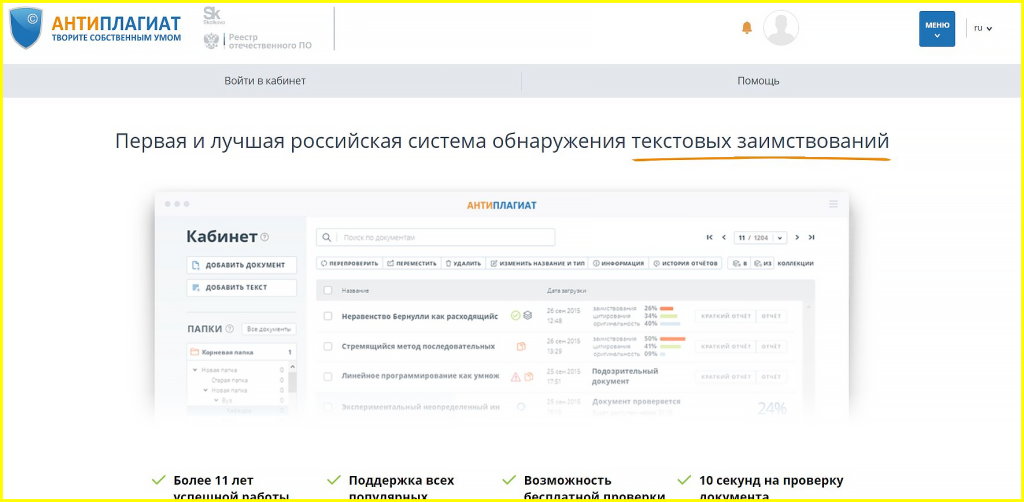Click the Все документы button

coord(268,329)
